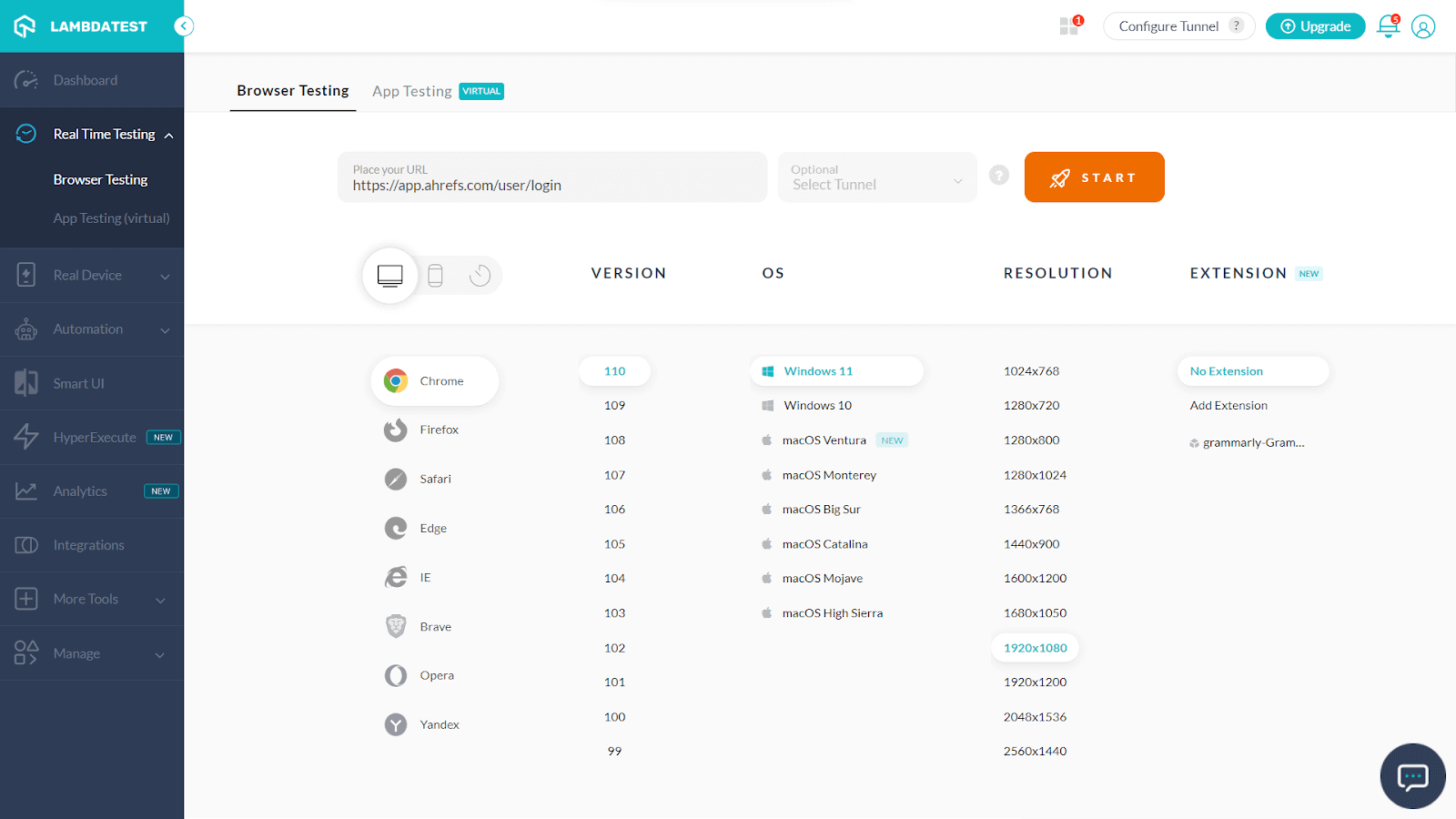
Task: Open the chat support widget
Action: coord(1412,775)
